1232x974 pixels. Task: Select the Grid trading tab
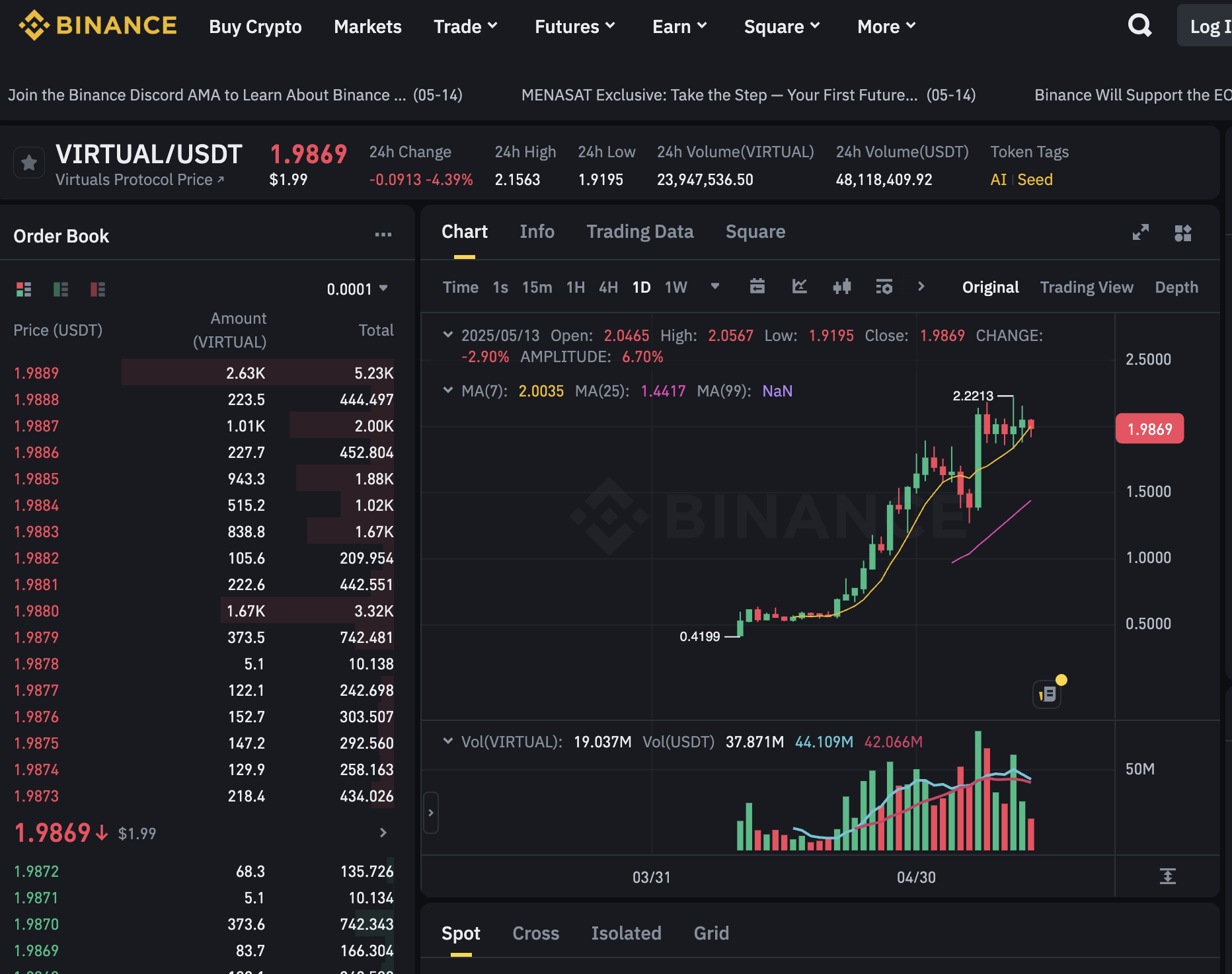pyautogui.click(x=711, y=933)
